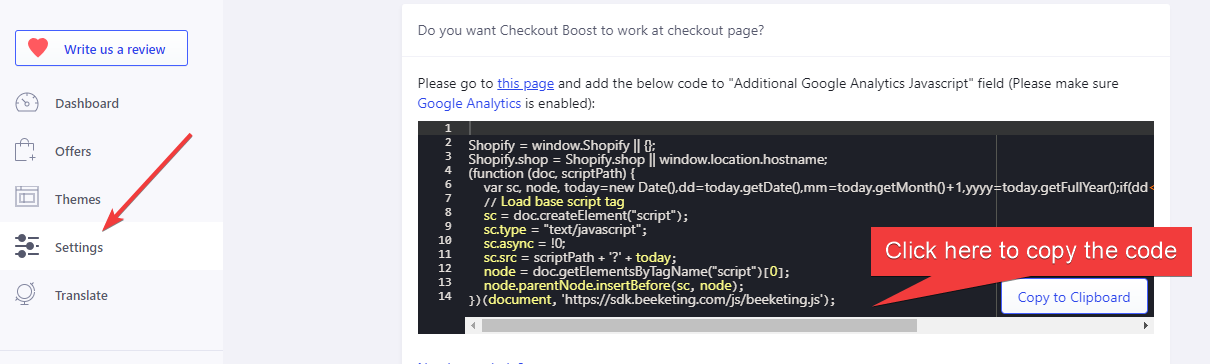This screenshot has height=364, width=1210.
Task: Click the Translate globe icon
Action: click(x=27, y=295)
